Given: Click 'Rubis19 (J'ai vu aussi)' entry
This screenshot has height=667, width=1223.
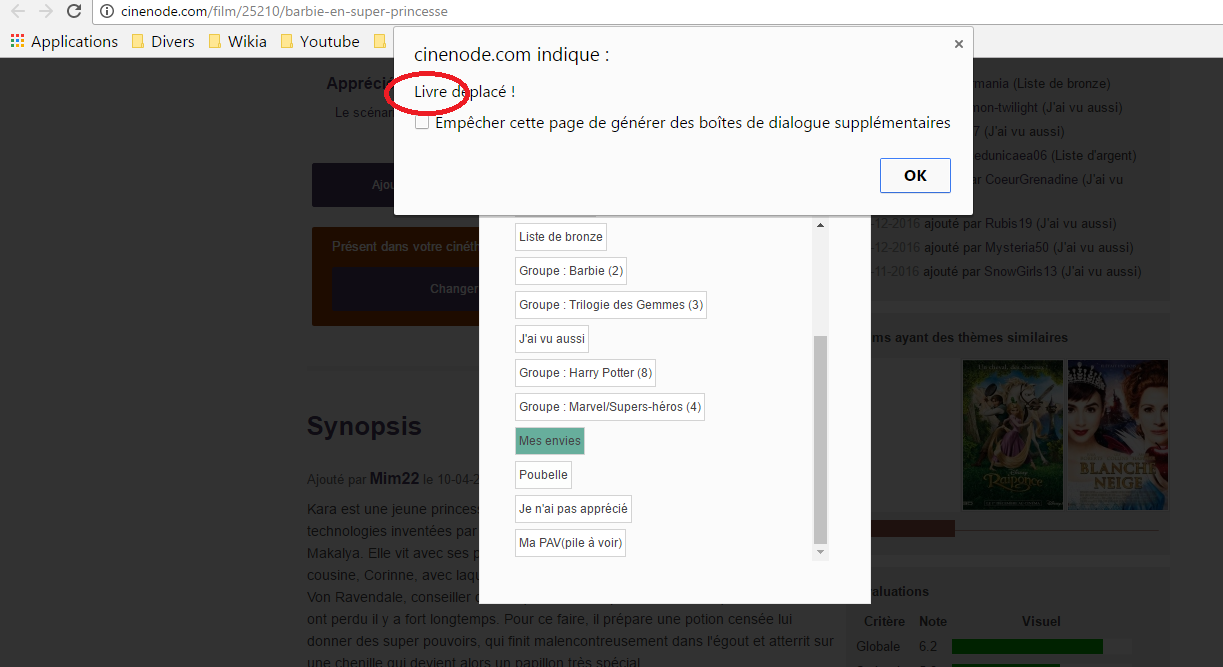Looking at the screenshot, I should click(1050, 223).
